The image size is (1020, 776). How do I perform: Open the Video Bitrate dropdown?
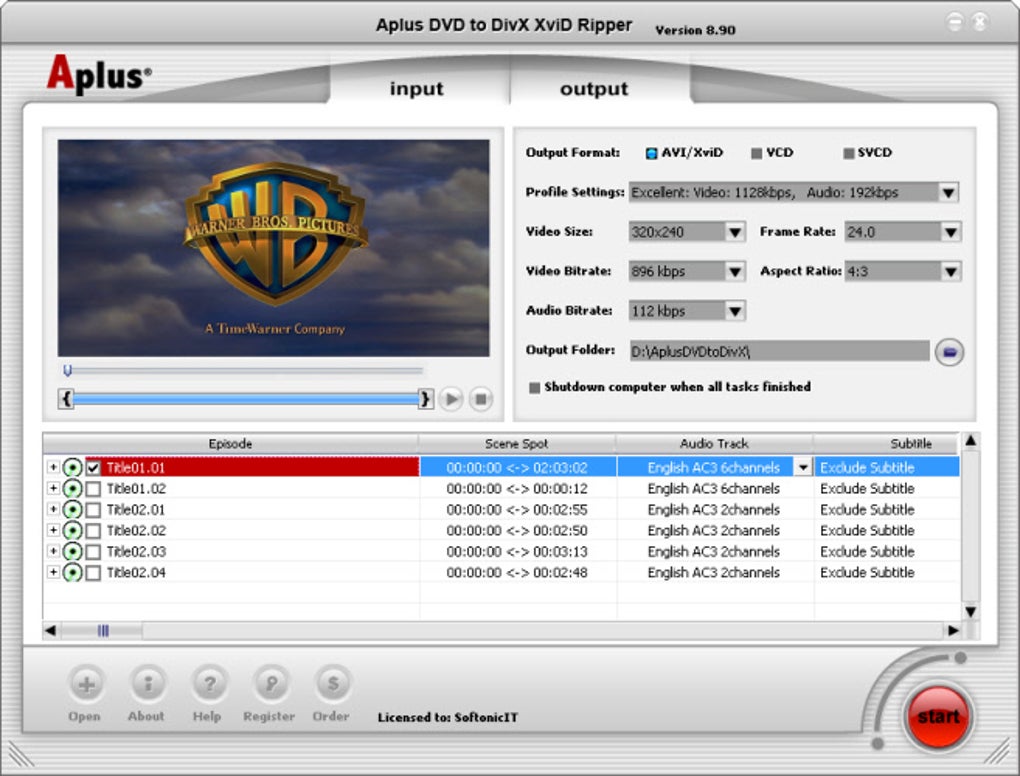(x=735, y=271)
